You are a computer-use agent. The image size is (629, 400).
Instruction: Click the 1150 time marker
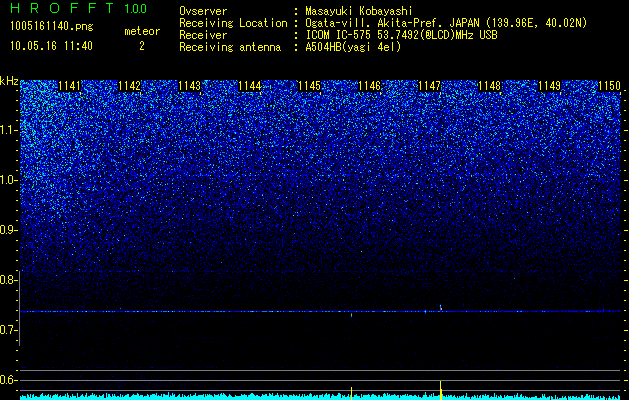pyautogui.click(x=609, y=86)
